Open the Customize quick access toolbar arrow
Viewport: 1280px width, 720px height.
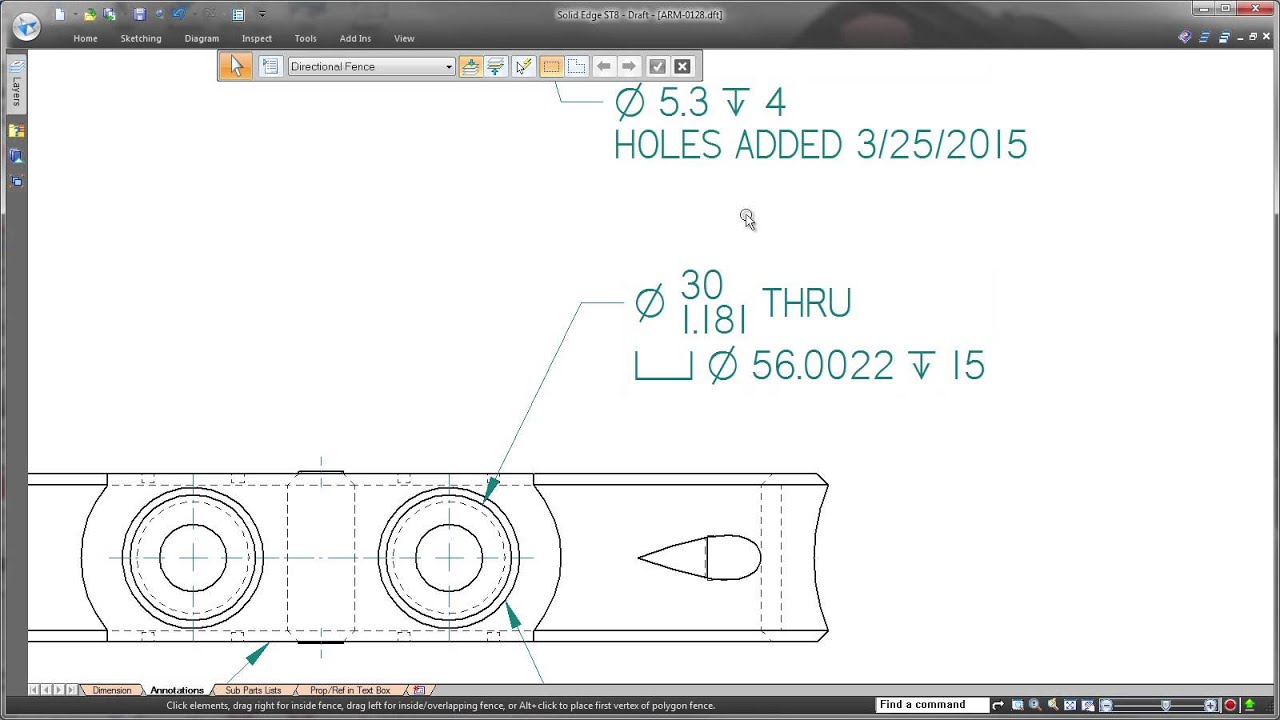pyautogui.click(x=262, y=14)
